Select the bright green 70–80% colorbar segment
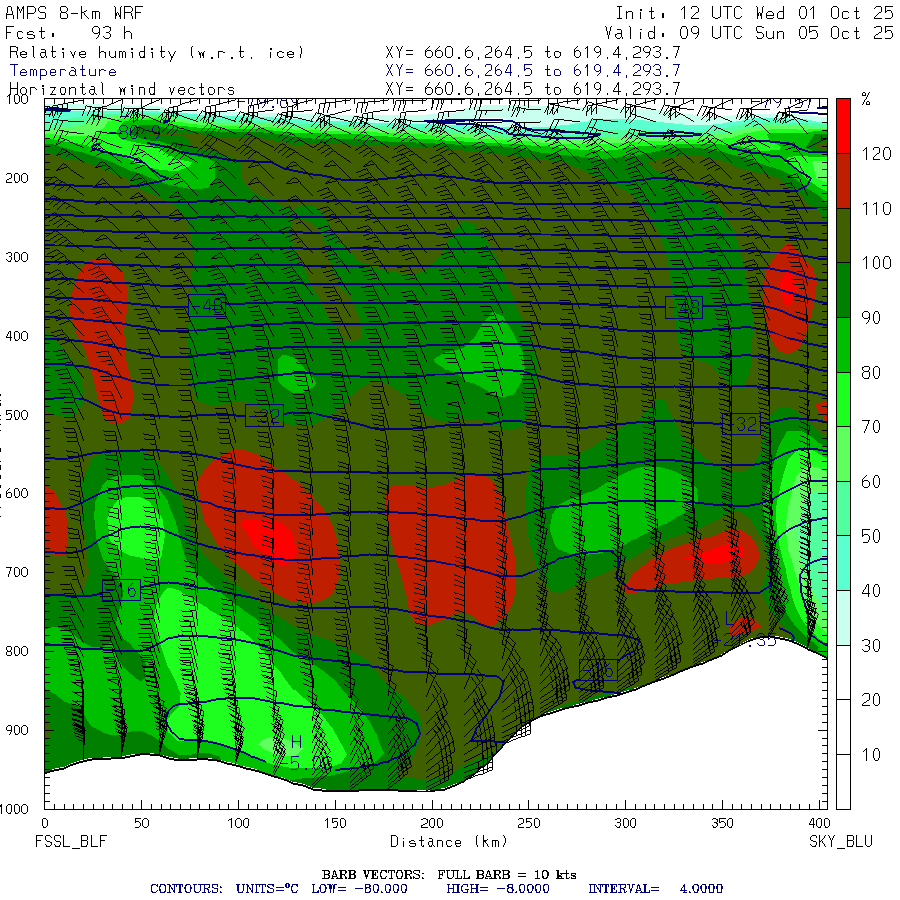This screenshot has width=900, height=900. pyautogui.click(x=843, y=399)
